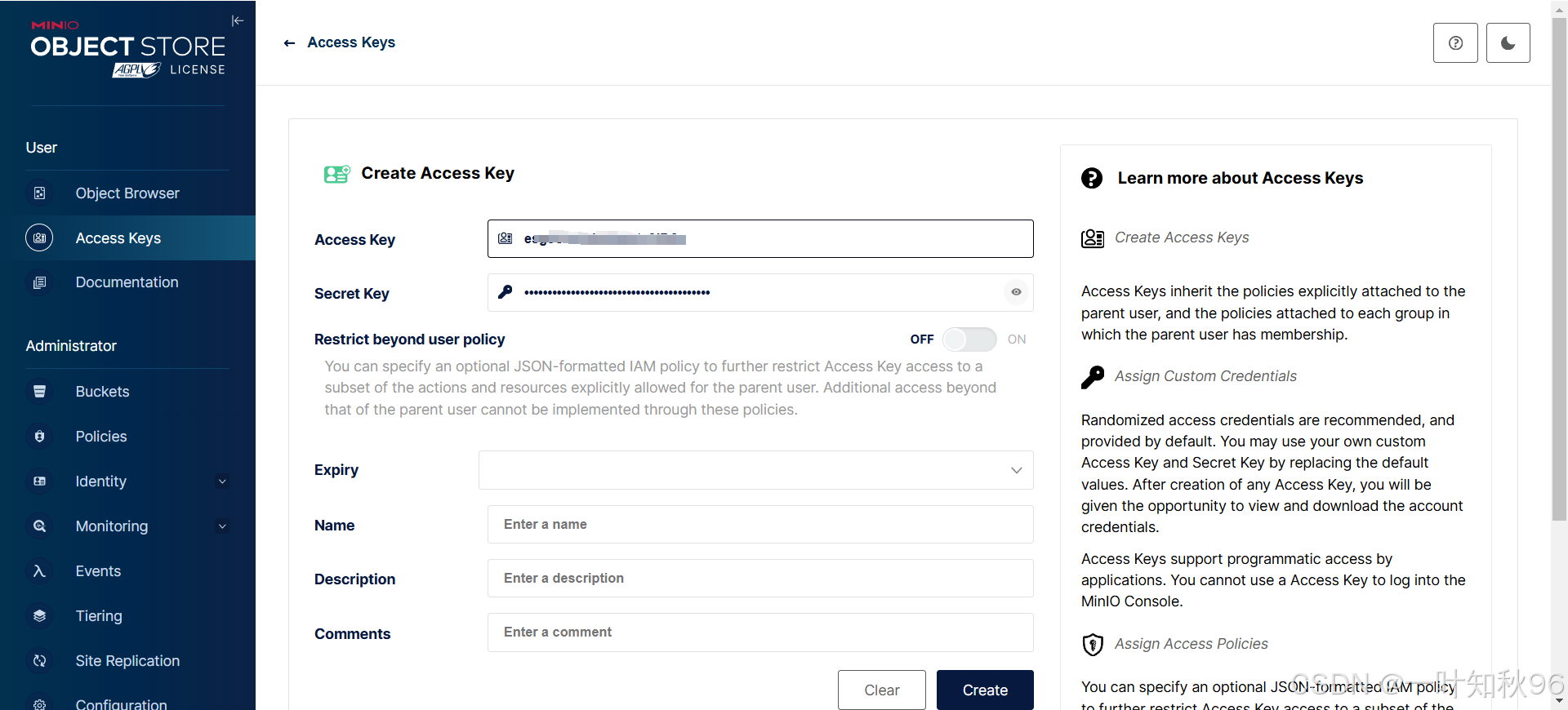Click the Object Browser sidebar icon
Image resolution: width=1568 pixels, height=710 pixels.
[x=39, y=193]
